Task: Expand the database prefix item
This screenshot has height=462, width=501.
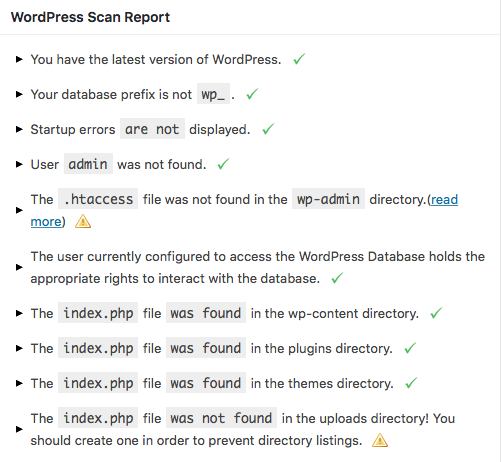Action: pyautogui.click(x=19, y=94)
